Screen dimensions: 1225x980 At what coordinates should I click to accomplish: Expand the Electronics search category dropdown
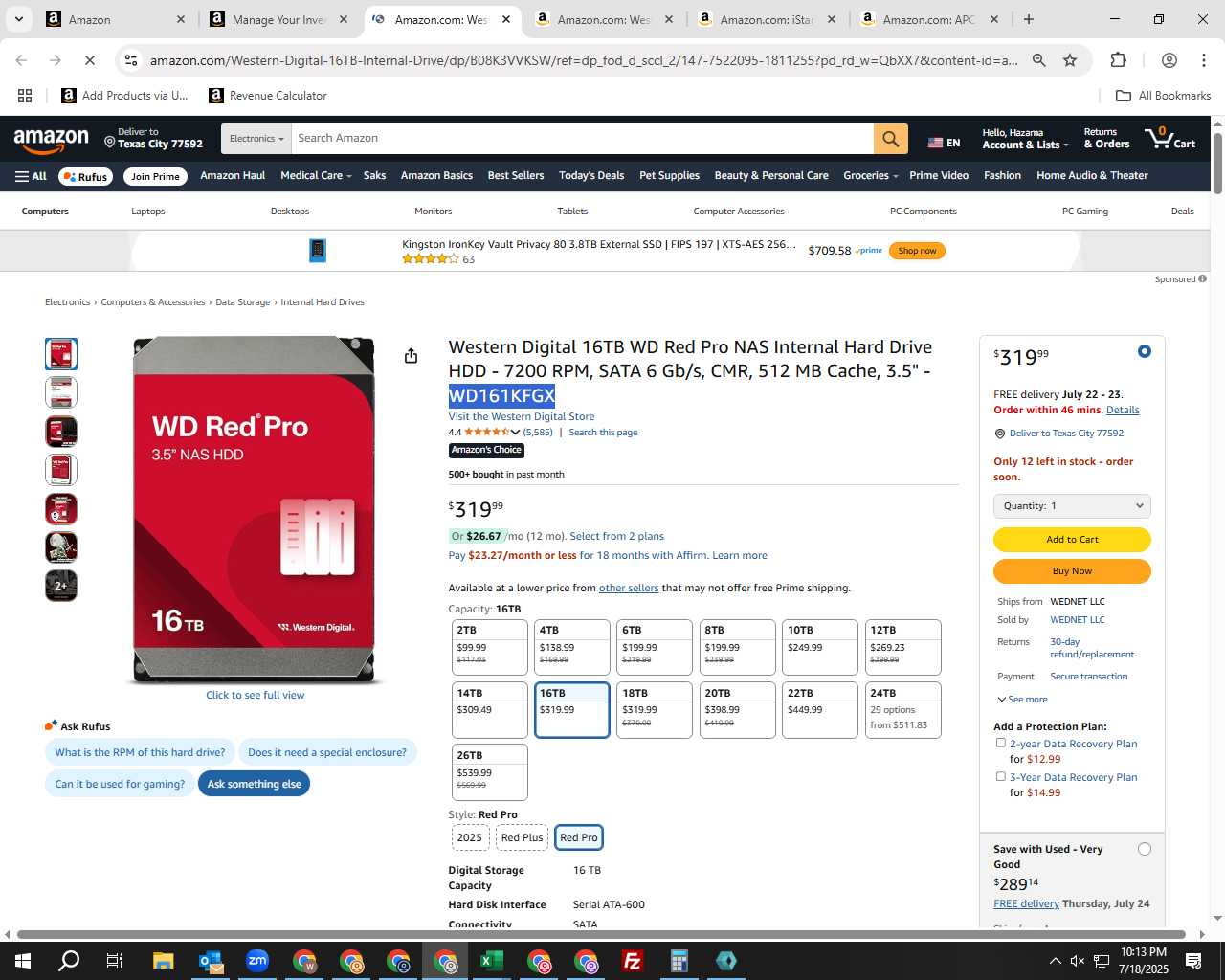256,139
